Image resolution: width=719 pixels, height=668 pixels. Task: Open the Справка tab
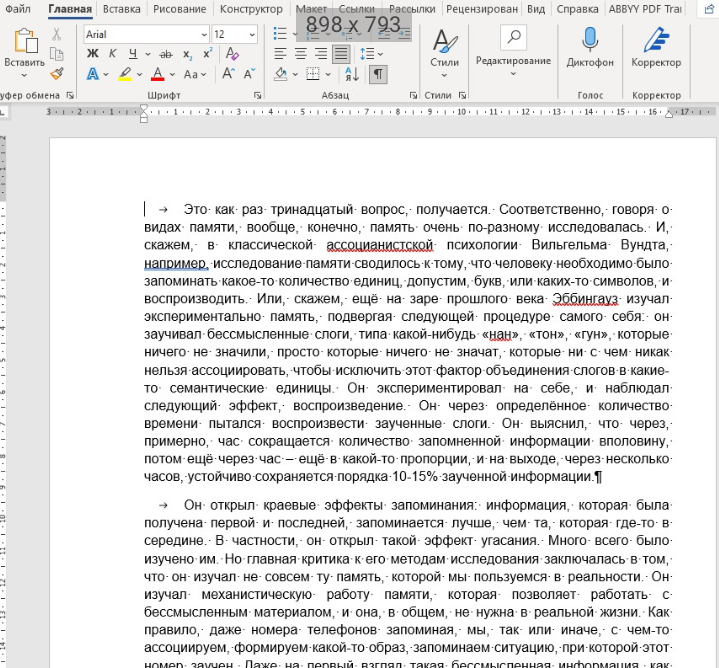[x=577, y=9]
